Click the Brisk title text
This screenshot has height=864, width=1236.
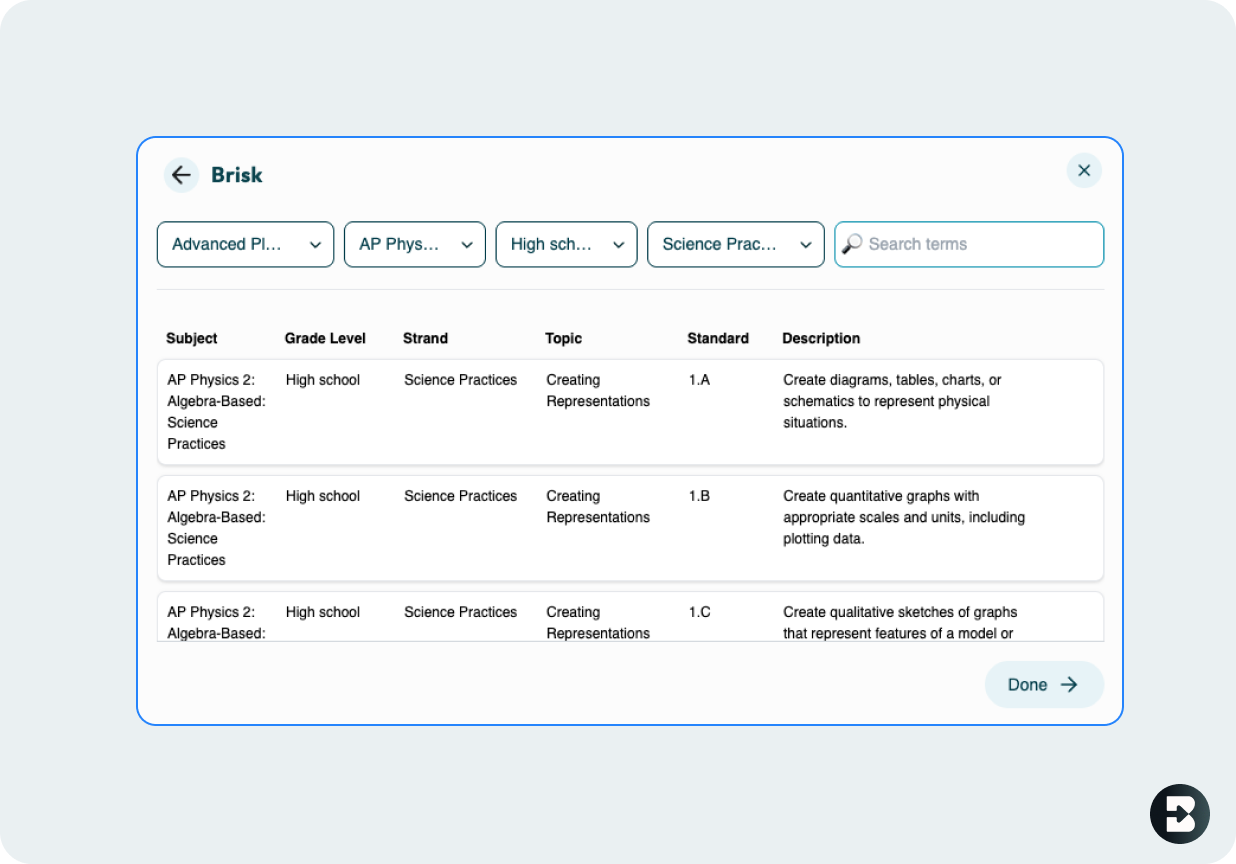pos(237,175)
